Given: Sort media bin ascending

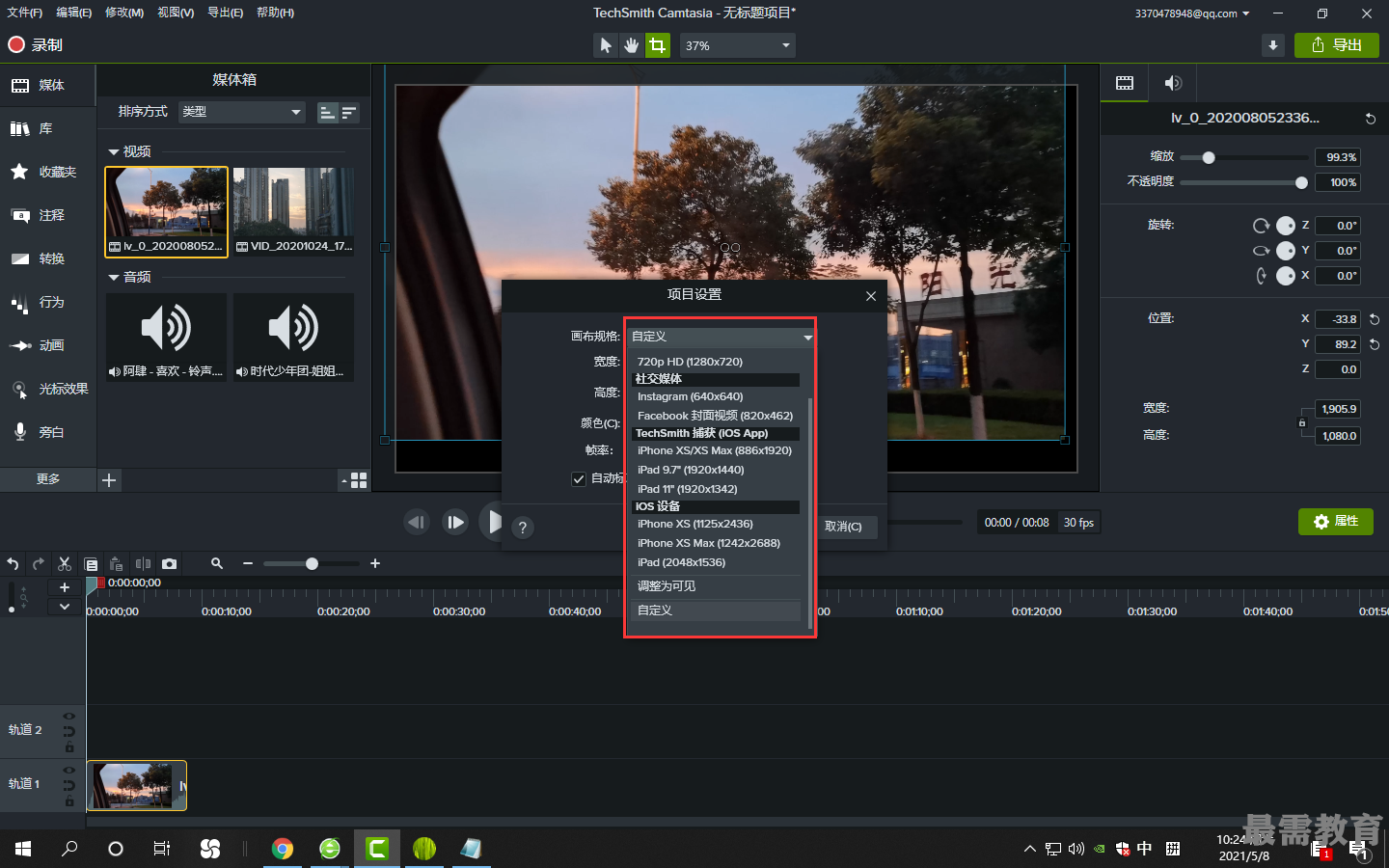Looking at the screenshot, I should point(327,113).
